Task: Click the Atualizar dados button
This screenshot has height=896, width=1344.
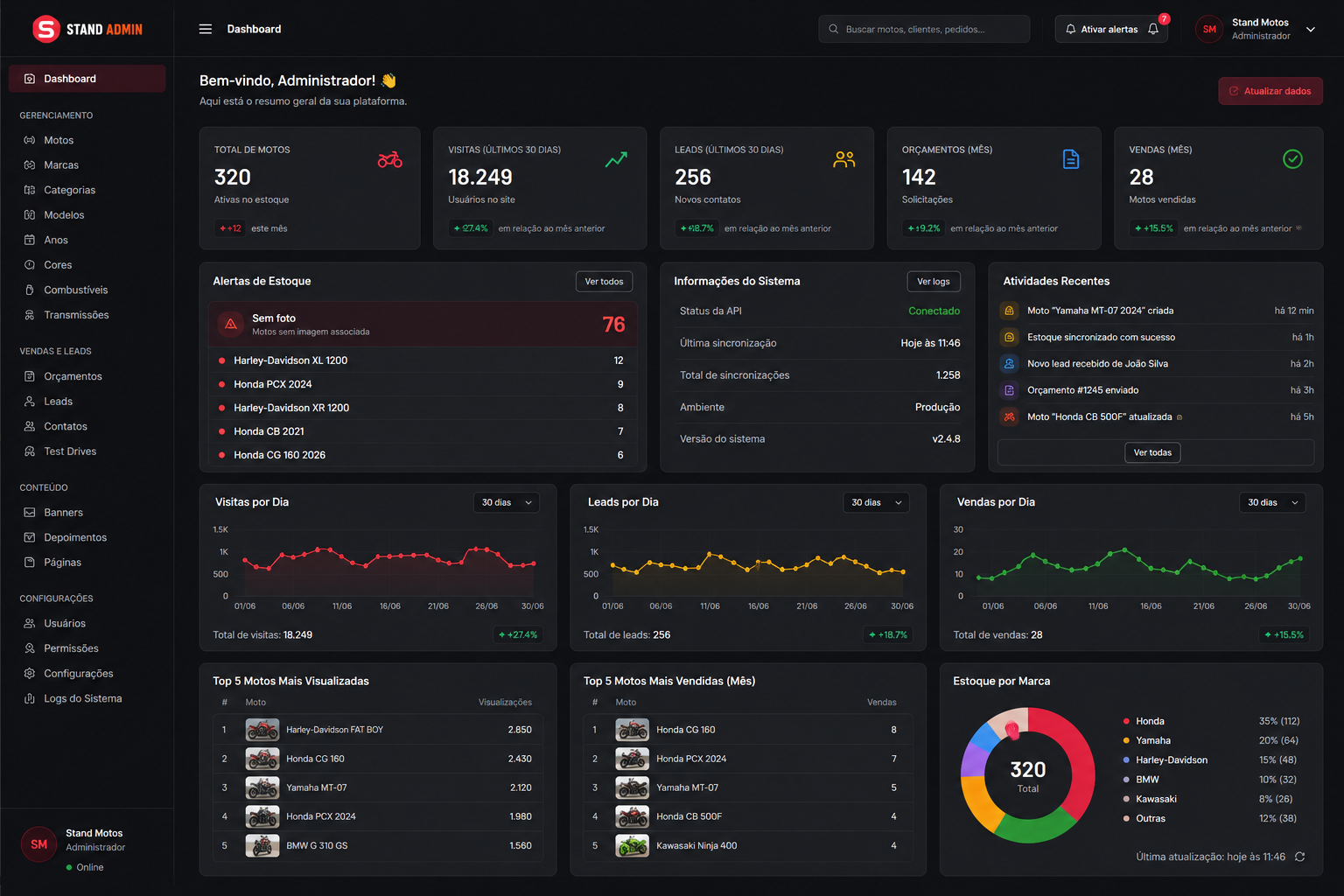Action: tap(1270, 91)
